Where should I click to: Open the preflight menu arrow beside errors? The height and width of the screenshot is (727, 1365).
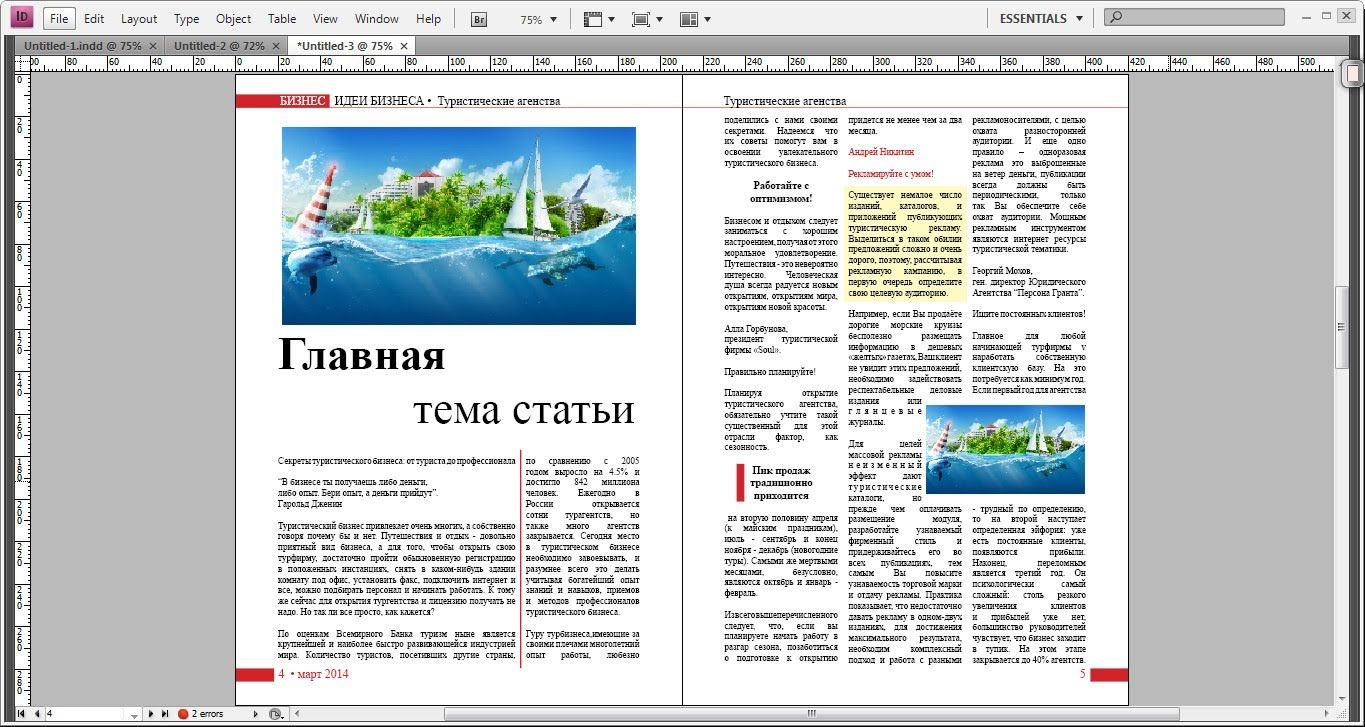pyautogui.click(x=258, y=714)
